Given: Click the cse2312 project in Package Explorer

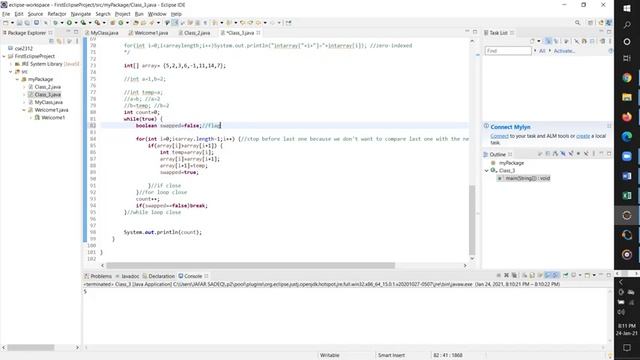Looking at the screenshot, I should tap(24, 49).
